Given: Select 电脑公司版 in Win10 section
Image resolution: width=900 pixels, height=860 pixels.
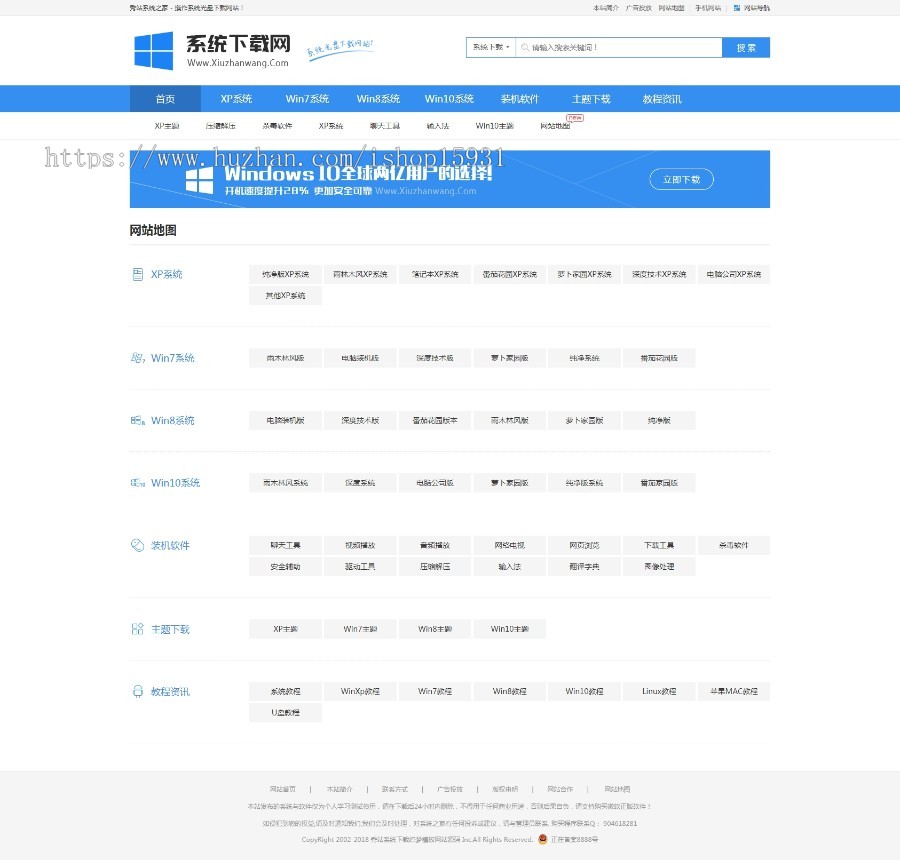Looking at the screenshot, I should coord(435,483).
